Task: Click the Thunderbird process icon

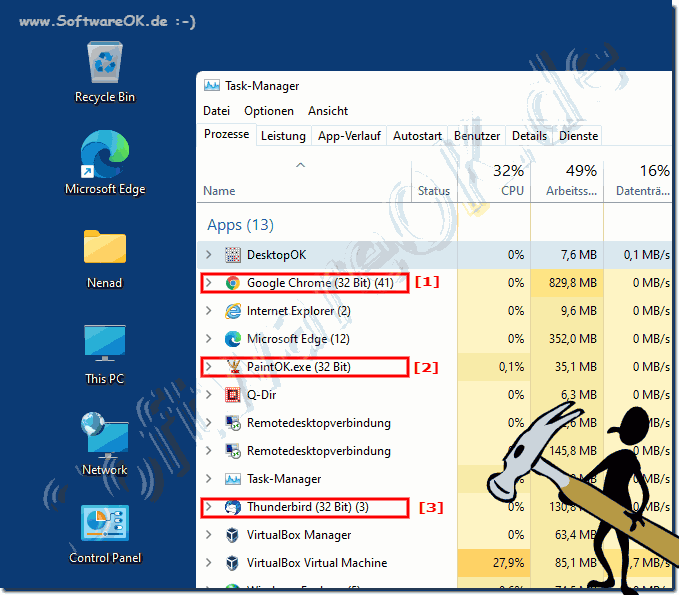Action: click(x=233, y=507)
